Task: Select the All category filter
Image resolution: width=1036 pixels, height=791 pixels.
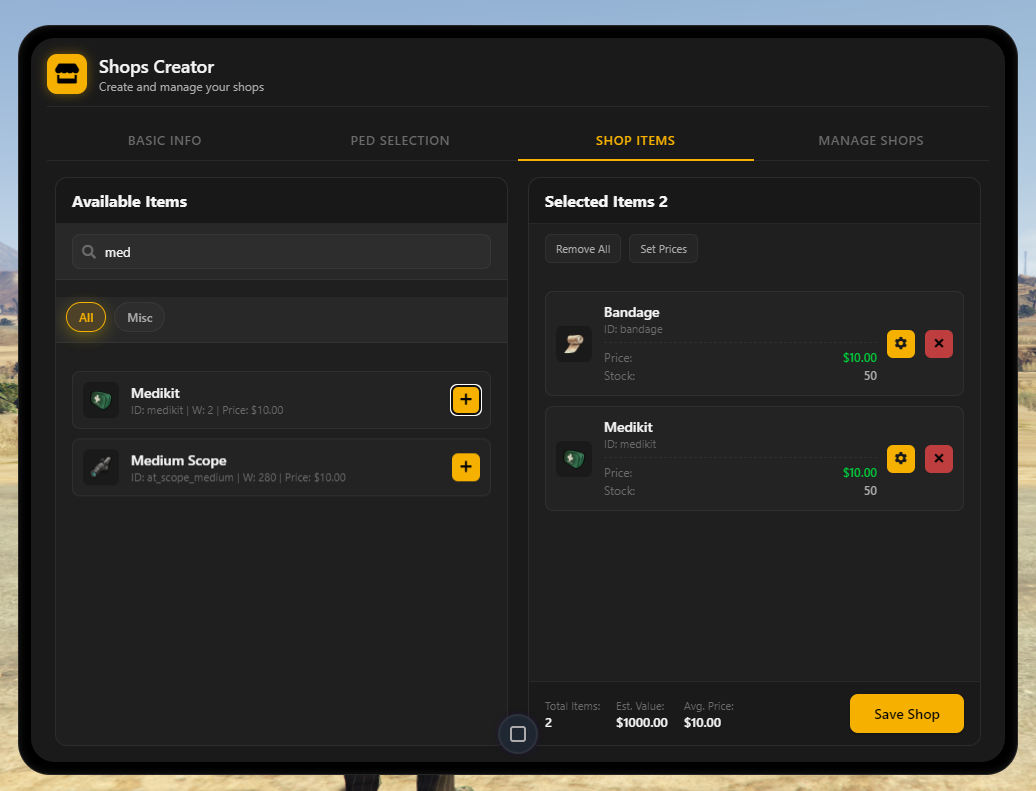Action: click(86, 317)
